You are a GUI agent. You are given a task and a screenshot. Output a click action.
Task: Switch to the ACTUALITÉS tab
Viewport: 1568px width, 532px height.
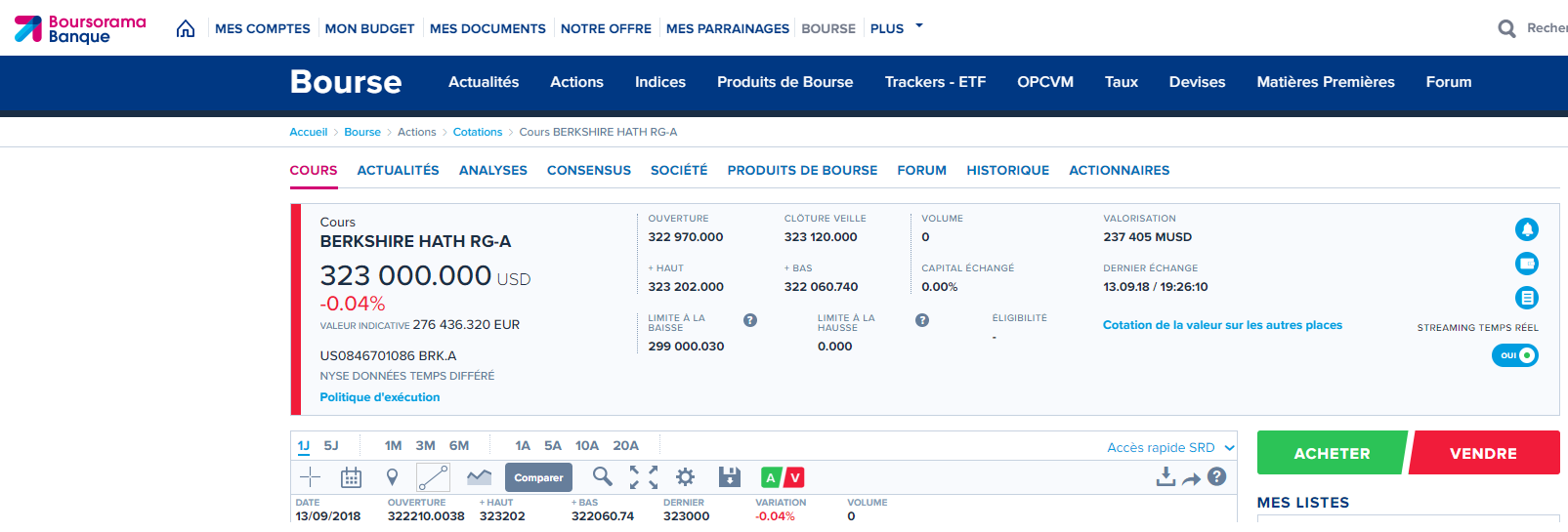coord(398,170)
